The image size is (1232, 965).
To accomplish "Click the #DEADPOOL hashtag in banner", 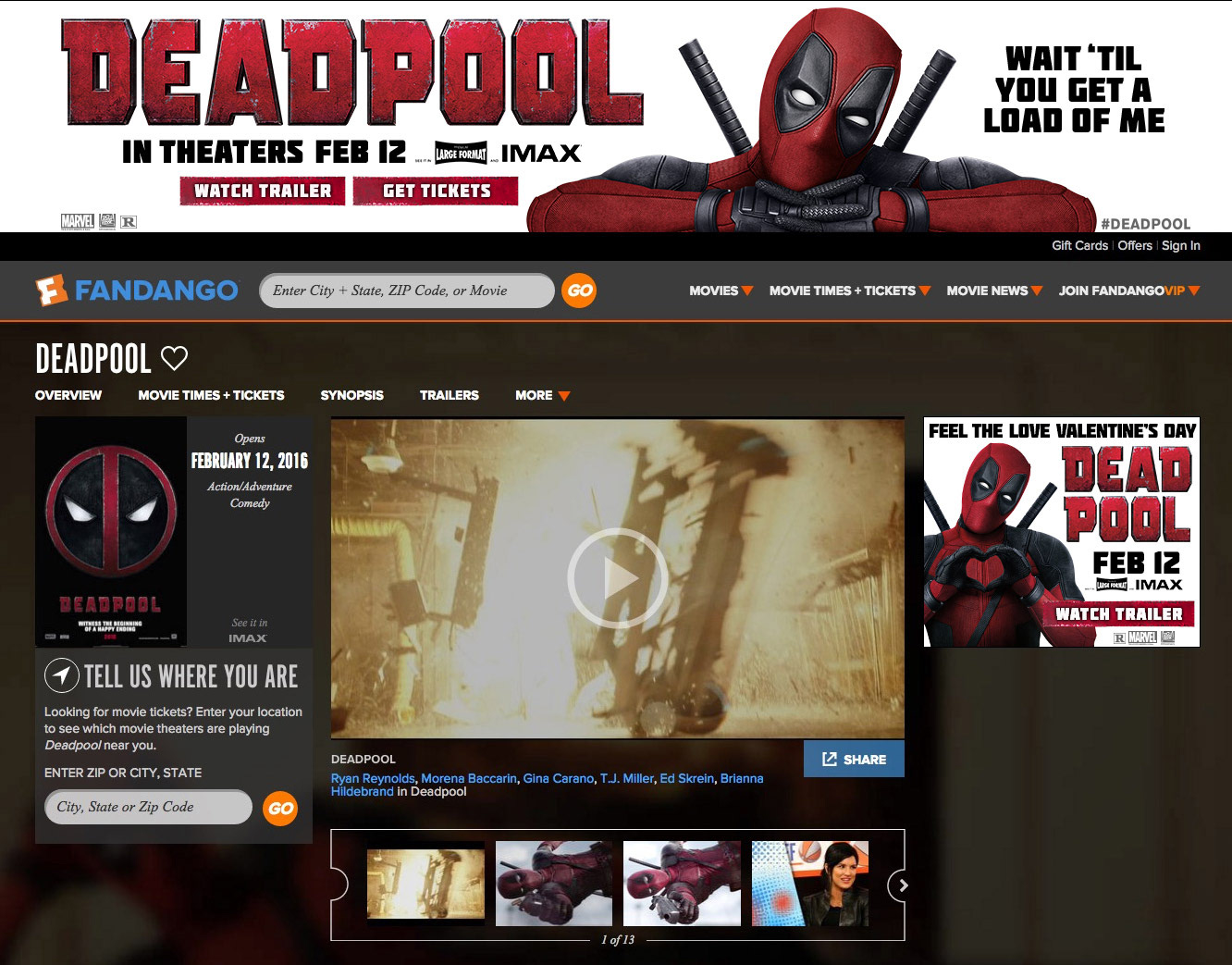I will 1145,224.
